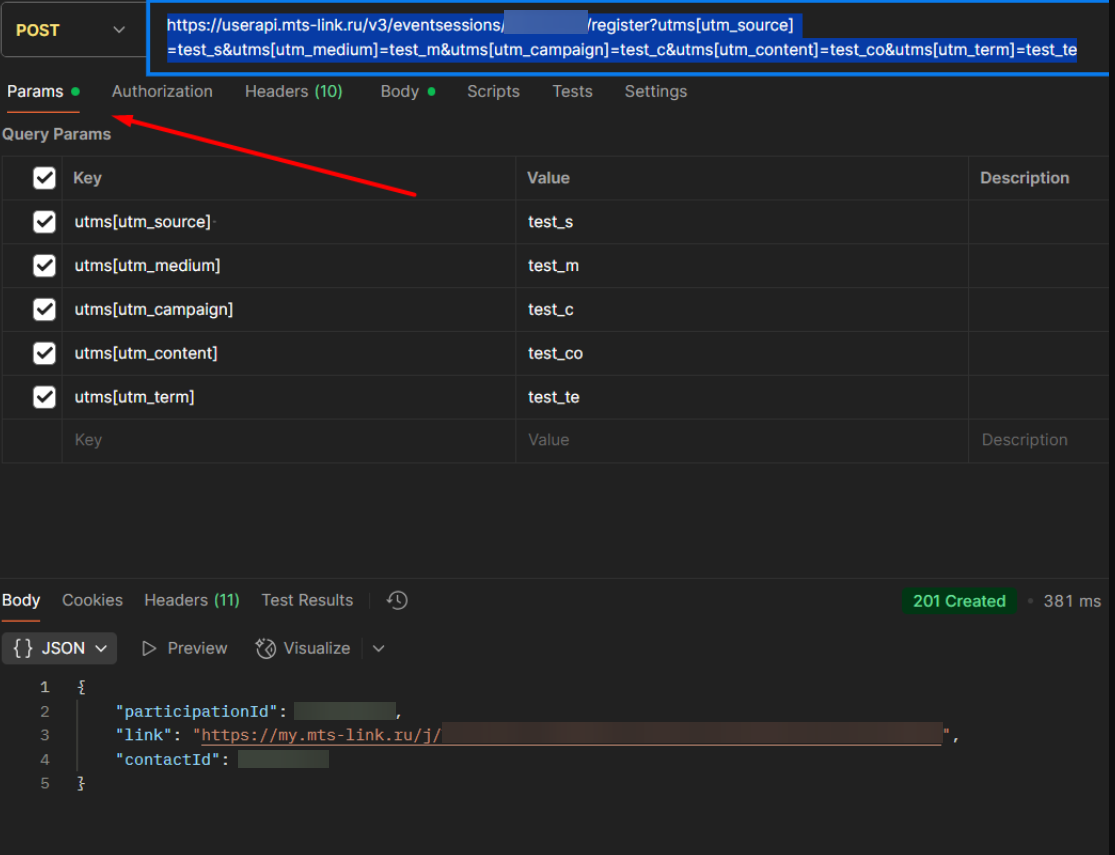Screen dimensions: 1115x855
Task: Click the Visualize button label
Action: point(316,649)
